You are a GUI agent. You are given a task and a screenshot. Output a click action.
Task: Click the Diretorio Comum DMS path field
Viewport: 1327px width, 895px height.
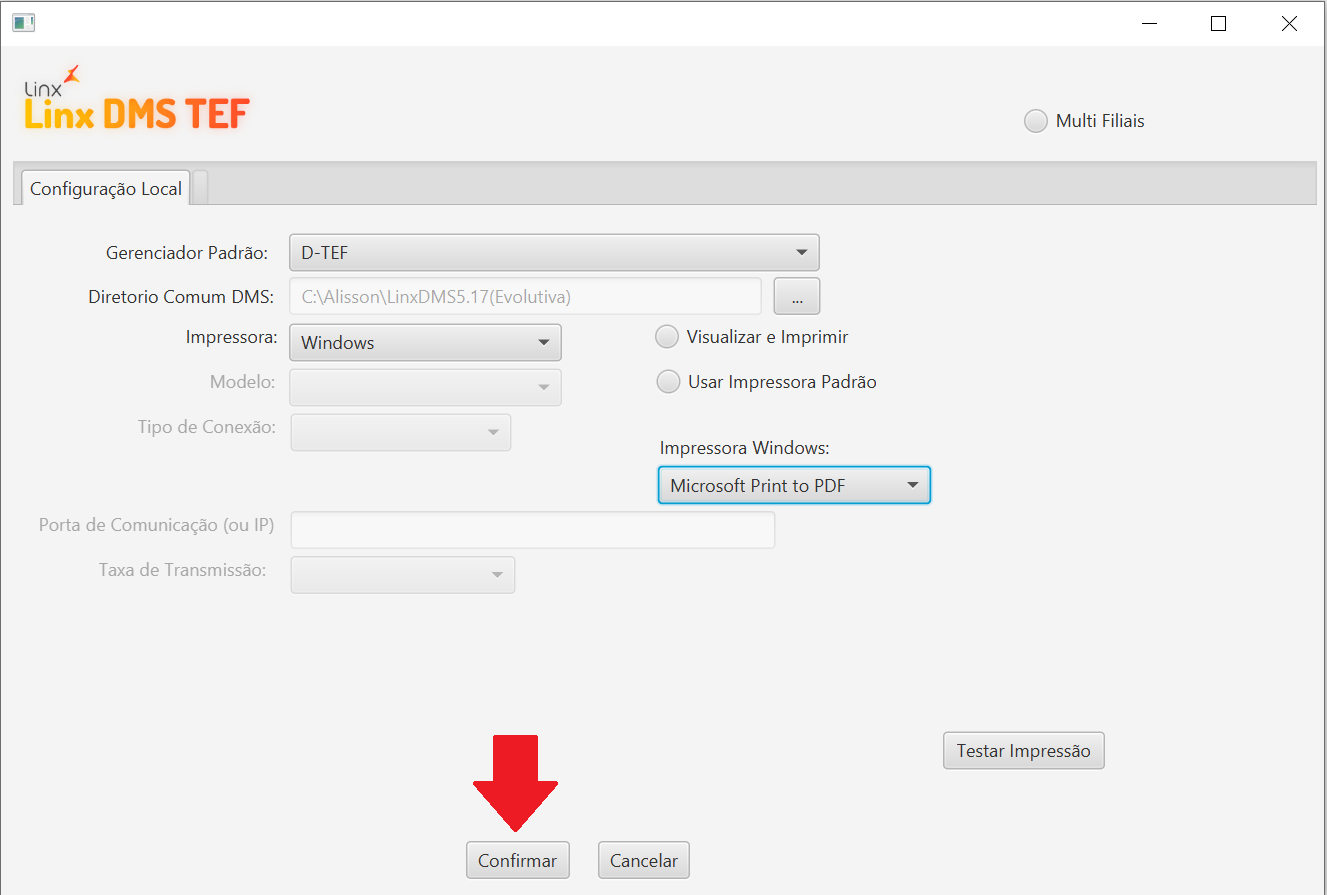526,296
